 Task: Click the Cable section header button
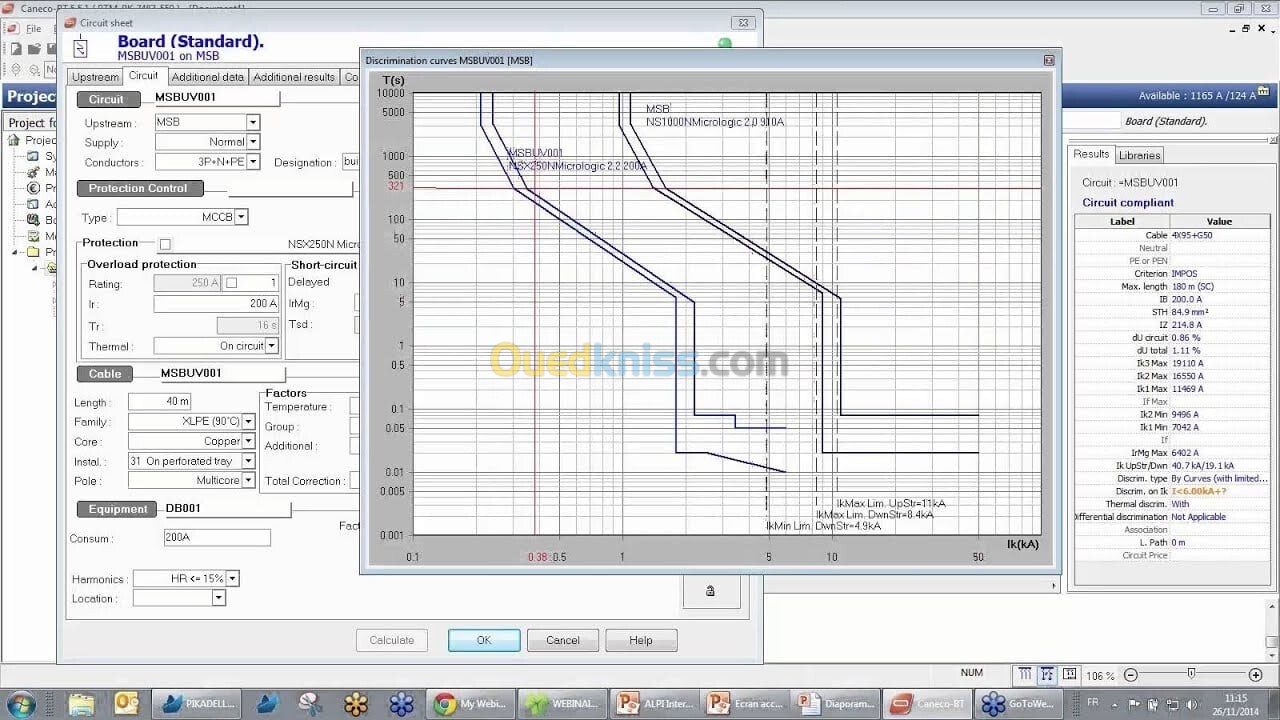coord(105,374)
